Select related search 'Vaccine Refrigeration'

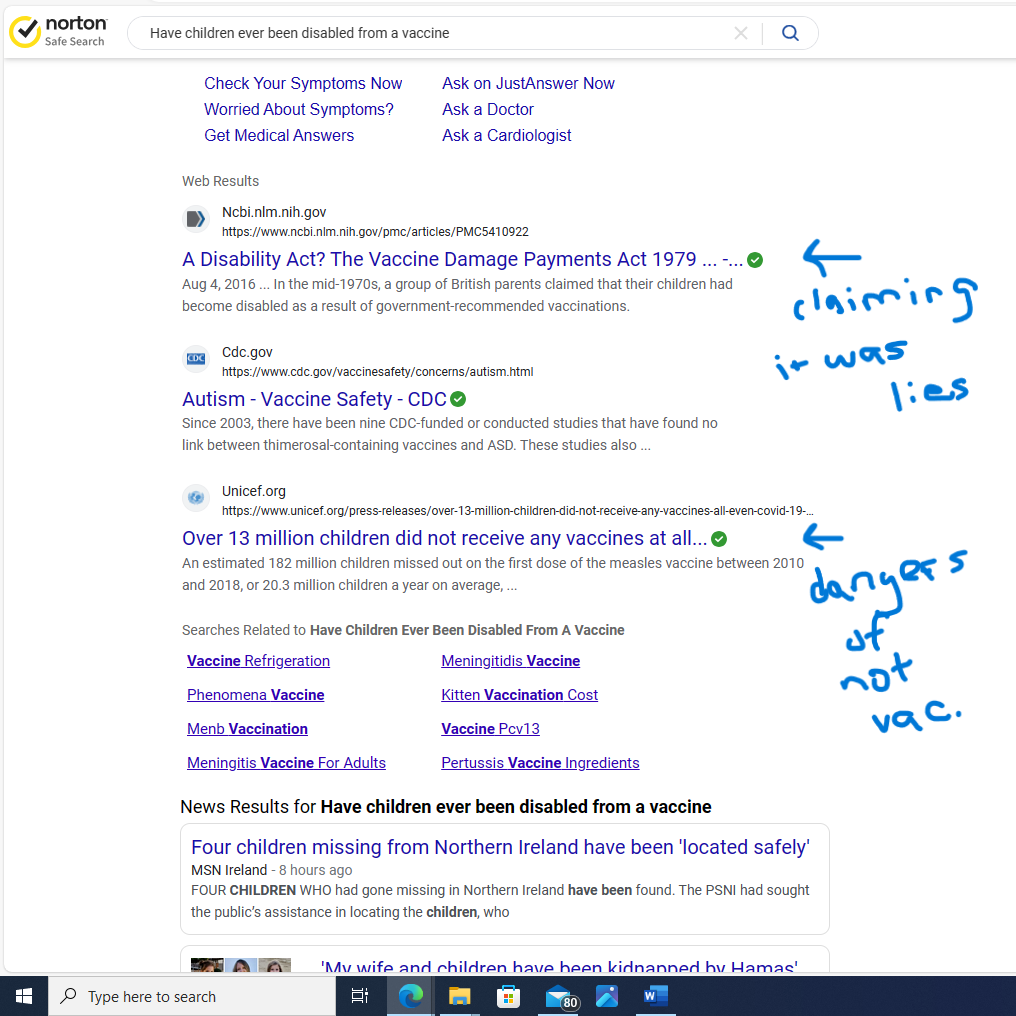tap(258, 661)
